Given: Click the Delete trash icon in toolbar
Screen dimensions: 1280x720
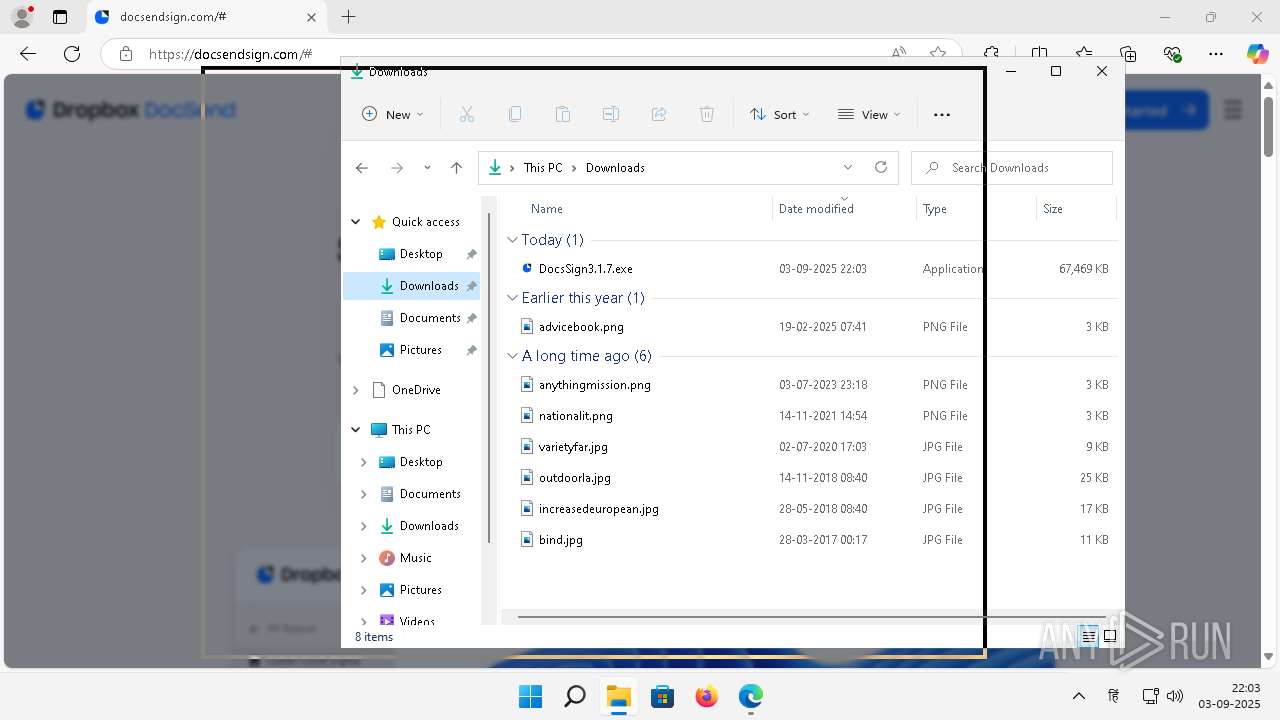Looking at the screenshot, I should 707,115.
